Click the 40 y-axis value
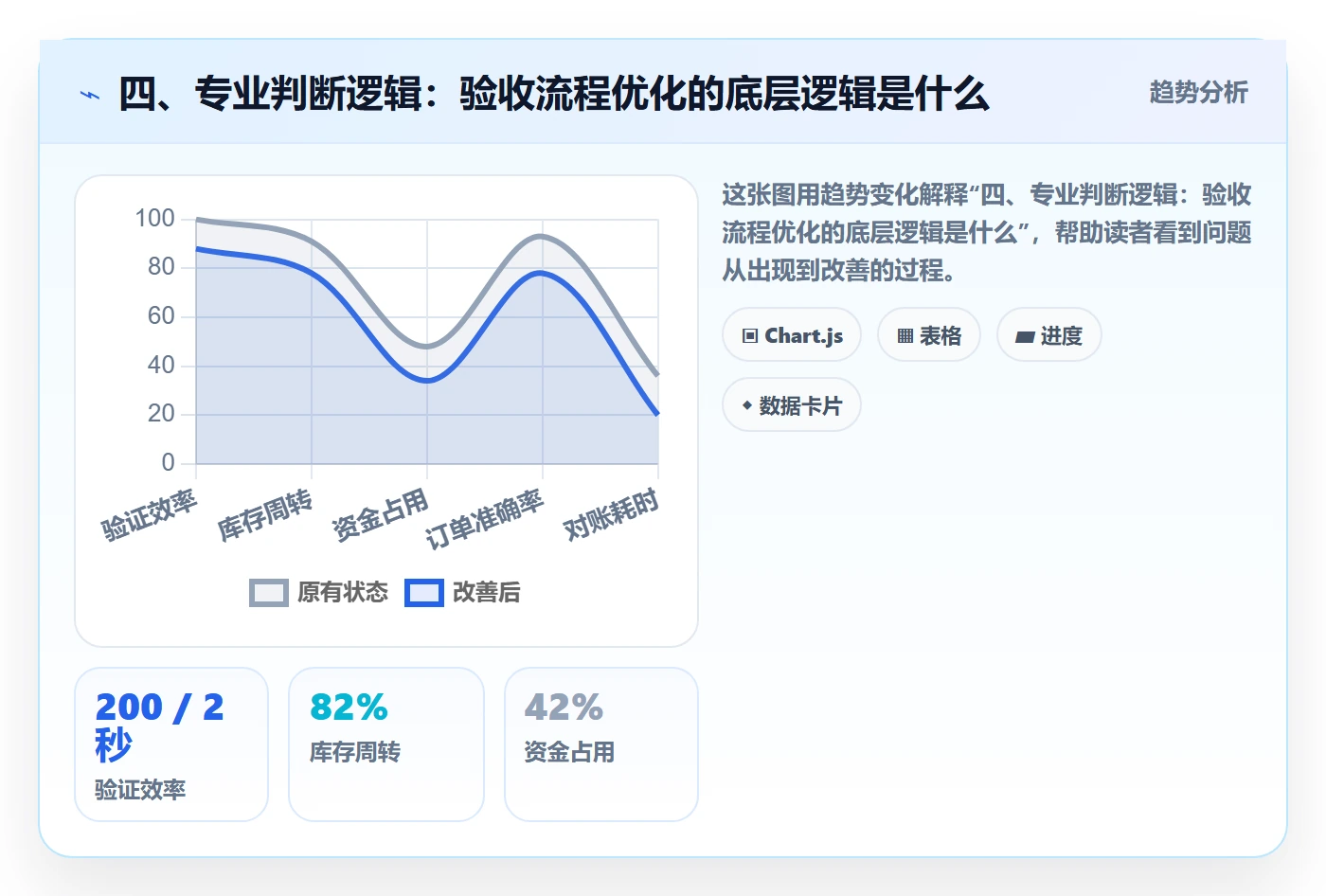The width and height of the screenshot is (1326, 896). [161, 366]
